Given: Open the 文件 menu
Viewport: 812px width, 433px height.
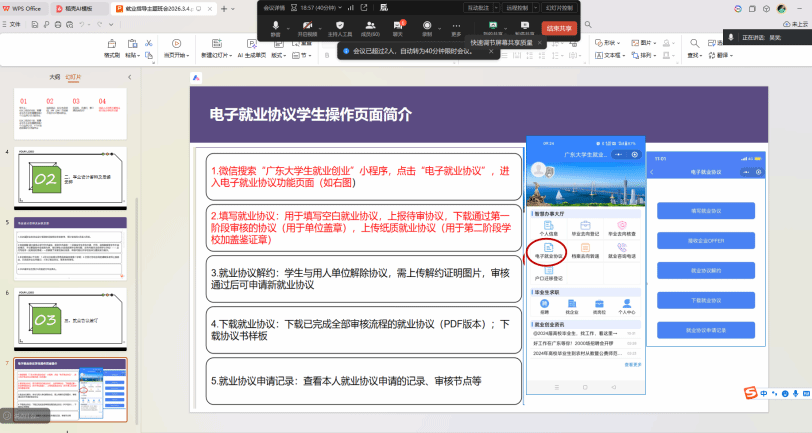Looking at the screenshot, I should pyautogui.click(x=15, y=23).
